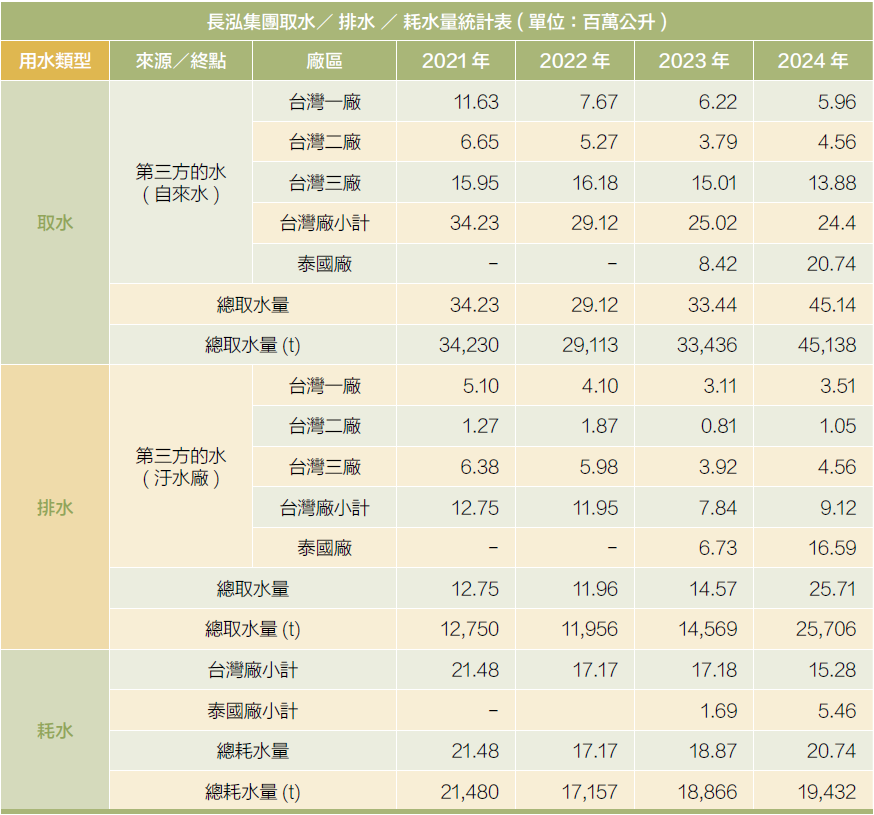Click the value 16.59

(832, 548)
